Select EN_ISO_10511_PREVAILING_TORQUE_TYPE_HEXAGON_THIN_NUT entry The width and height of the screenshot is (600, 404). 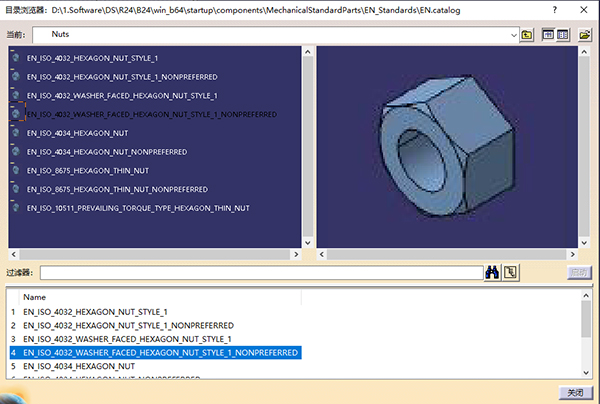[137, 208]
